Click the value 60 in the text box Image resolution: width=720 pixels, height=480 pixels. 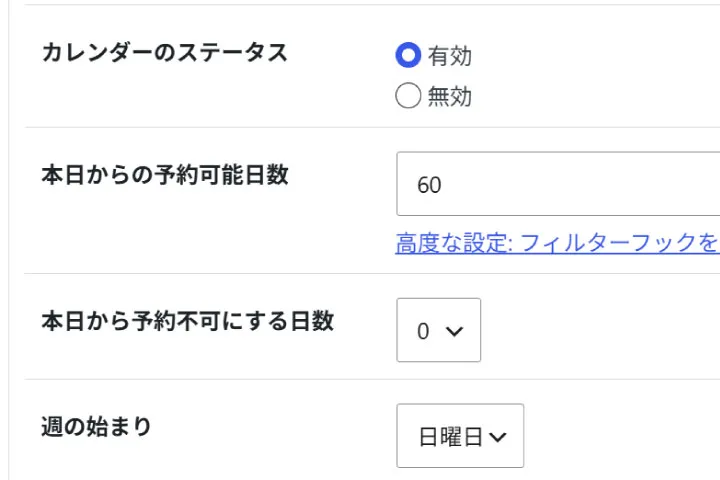[x=429, y=185]
